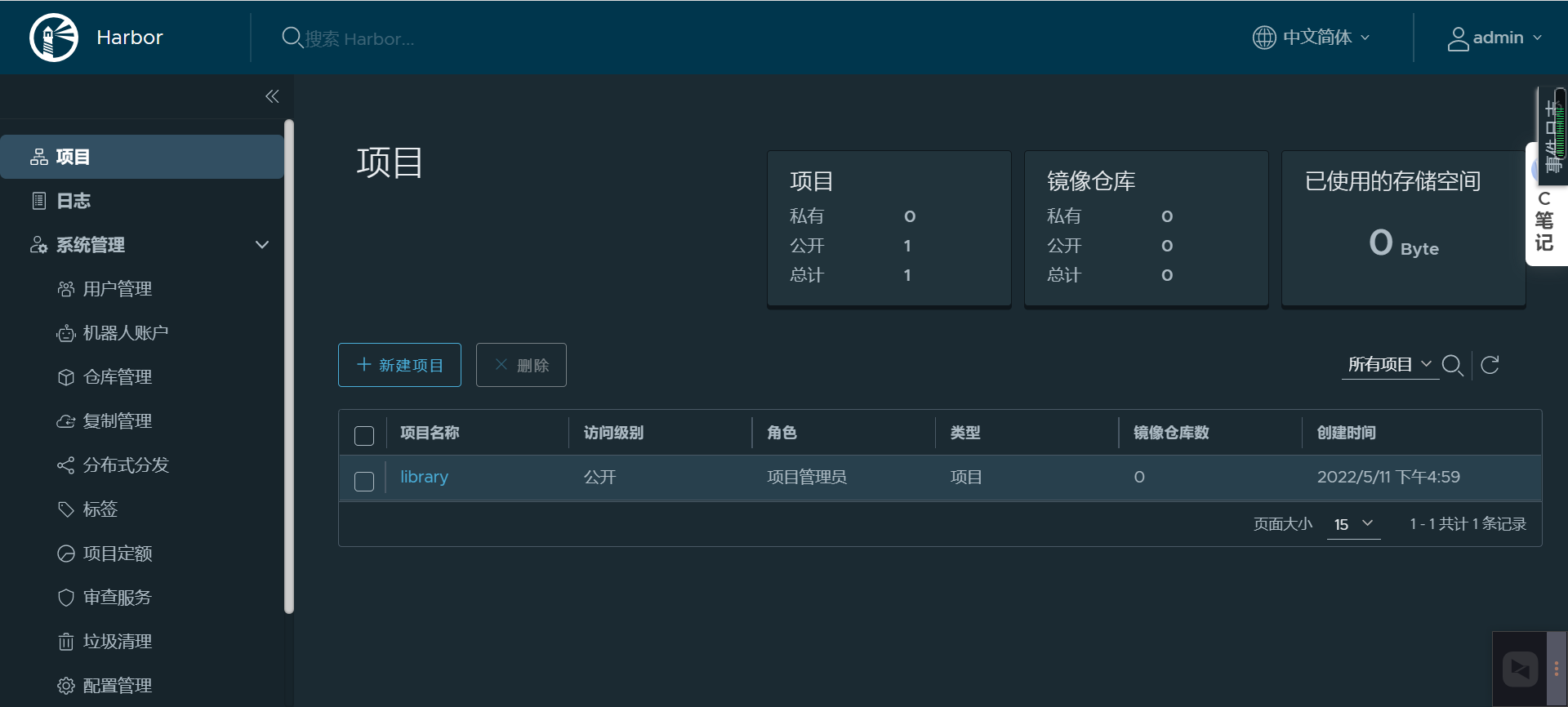The width and height of the screenshot is (1568, 707).
Task: Click the 分布式分发 share icon
Action: 66,465
